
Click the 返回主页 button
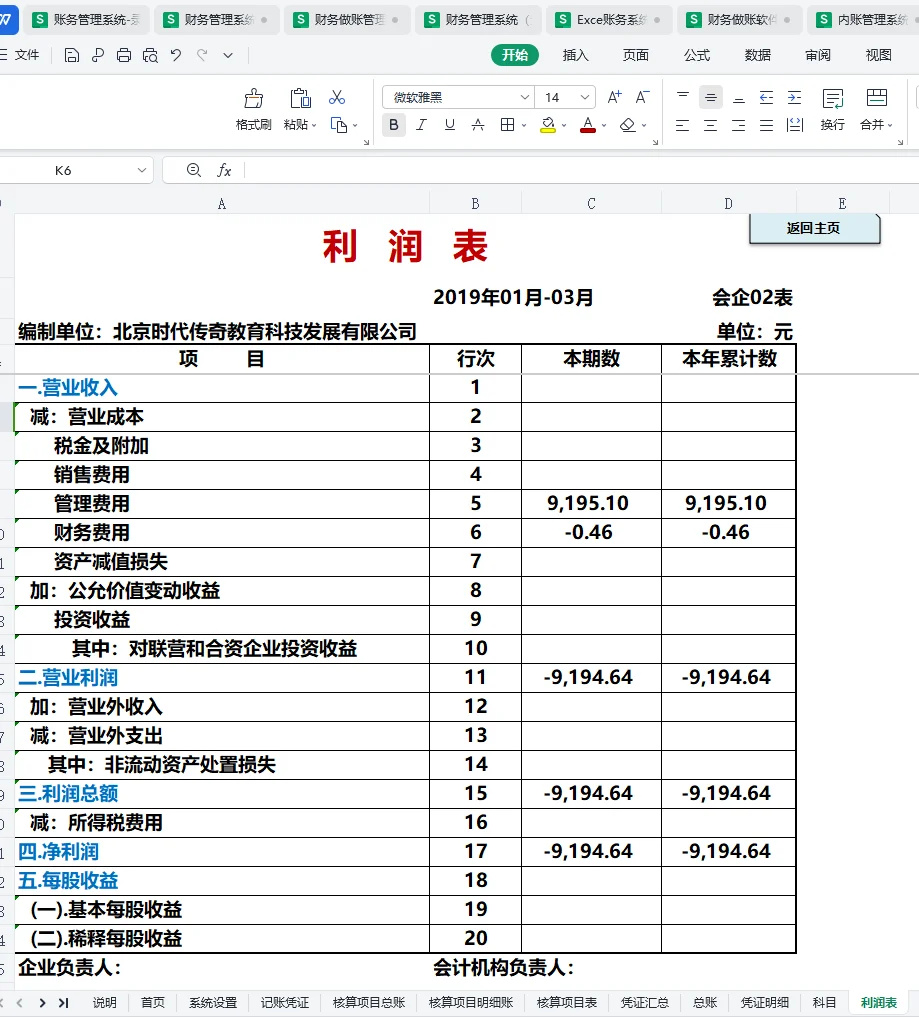814,229
